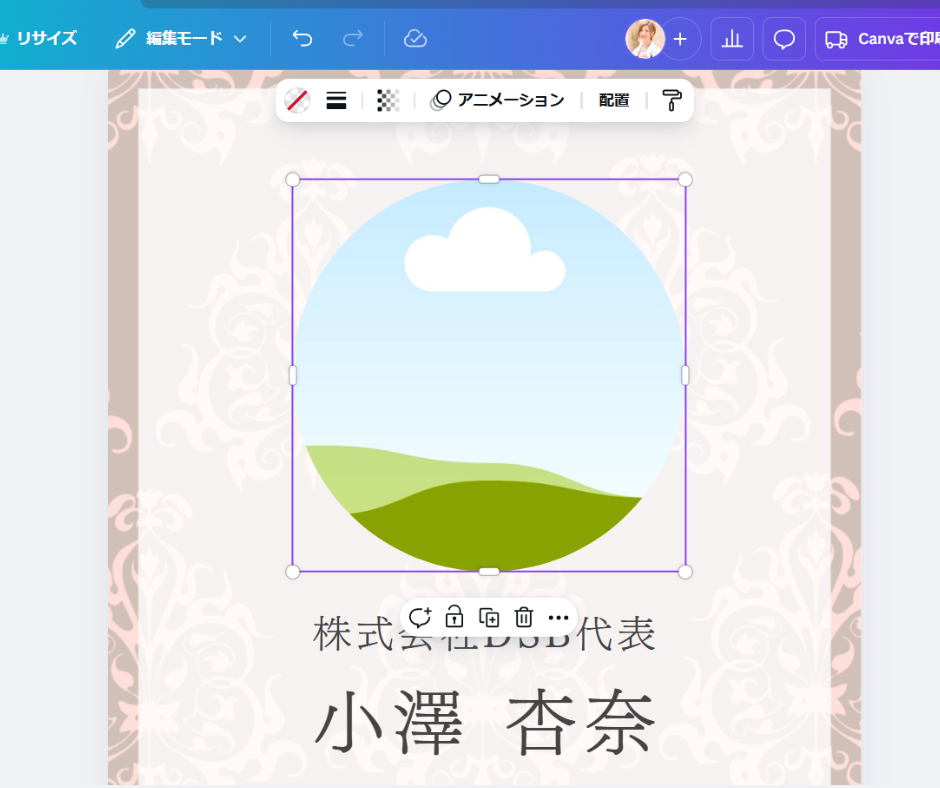Click the アニメーション button

pos(498,100)
